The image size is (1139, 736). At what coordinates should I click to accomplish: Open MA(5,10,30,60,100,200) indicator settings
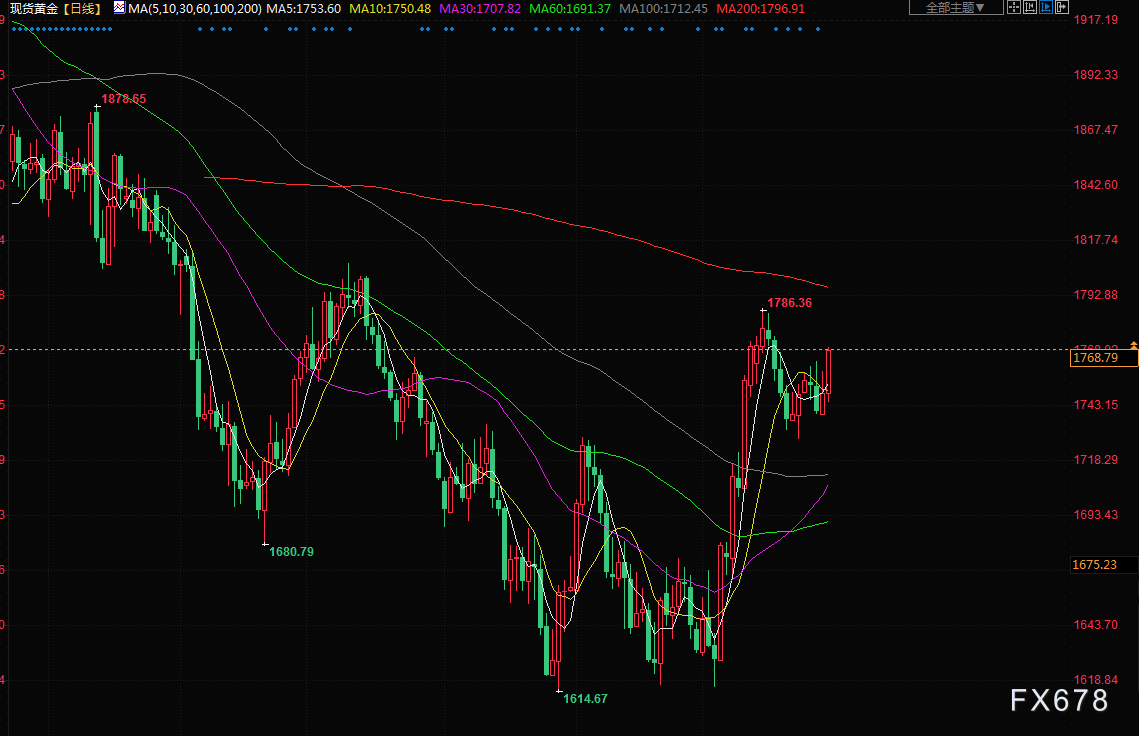(195, 9)
